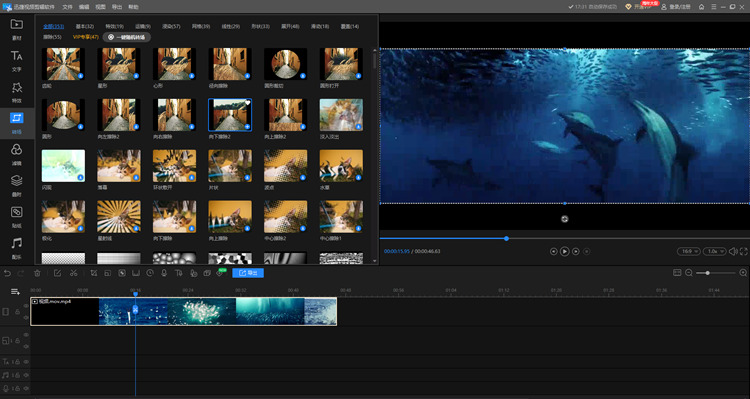Open the 贴纸 stickers panel in sidebar
The width and height of the screenshot is (750, 399).
point(17,216)
